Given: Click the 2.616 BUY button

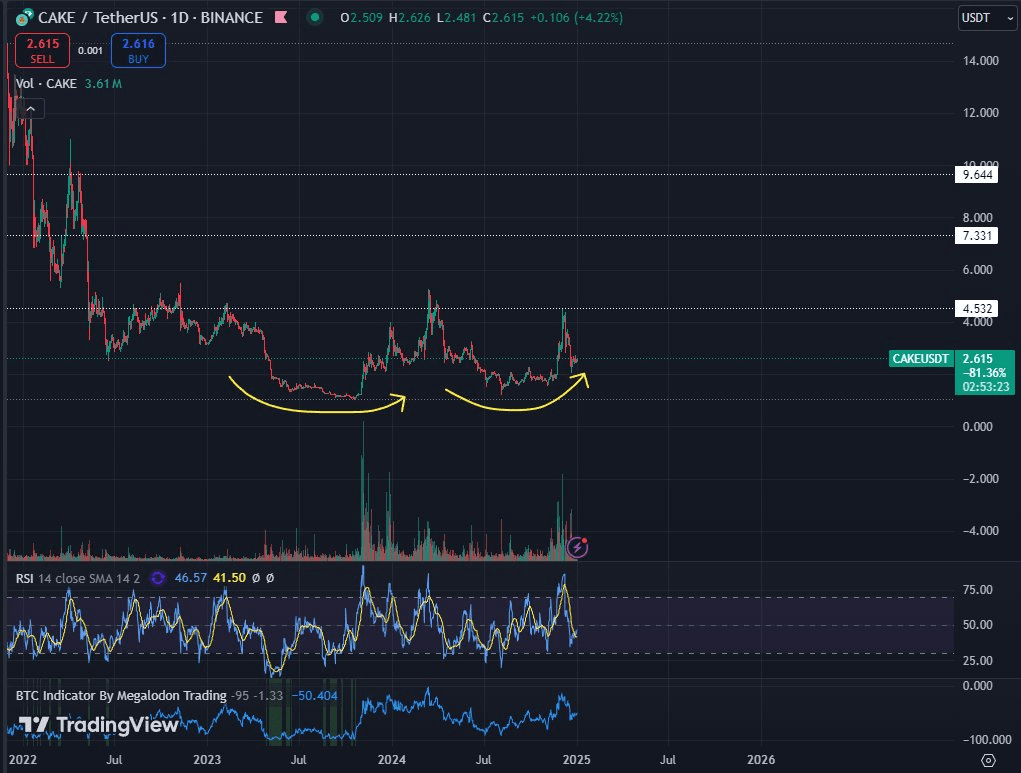Looking at the screenshot, I should point(138,51).
